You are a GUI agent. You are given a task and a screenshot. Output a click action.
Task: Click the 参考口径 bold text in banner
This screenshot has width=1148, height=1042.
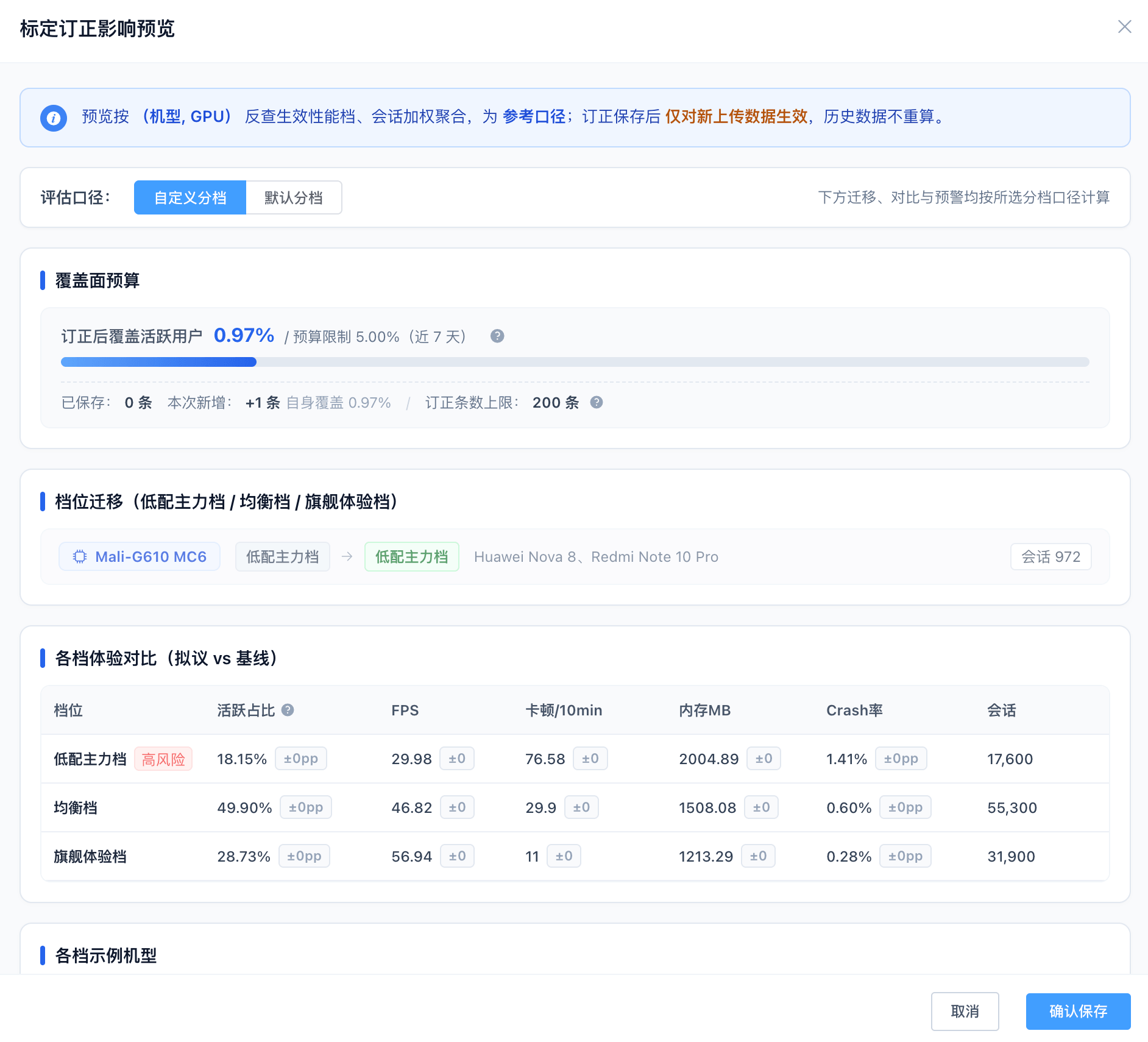(x=534, y=116)
